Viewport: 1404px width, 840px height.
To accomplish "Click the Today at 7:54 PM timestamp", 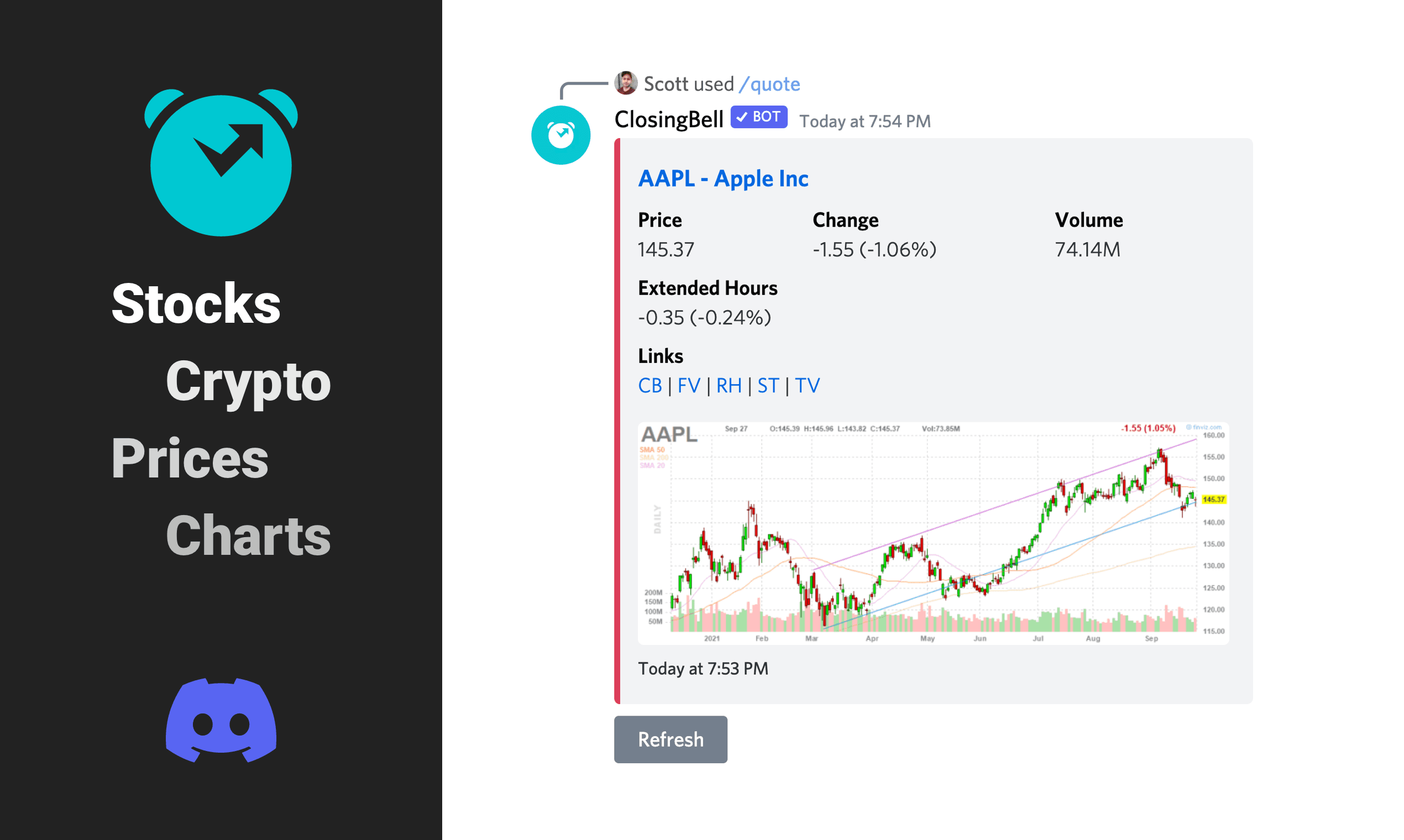I will pos(865,121).
